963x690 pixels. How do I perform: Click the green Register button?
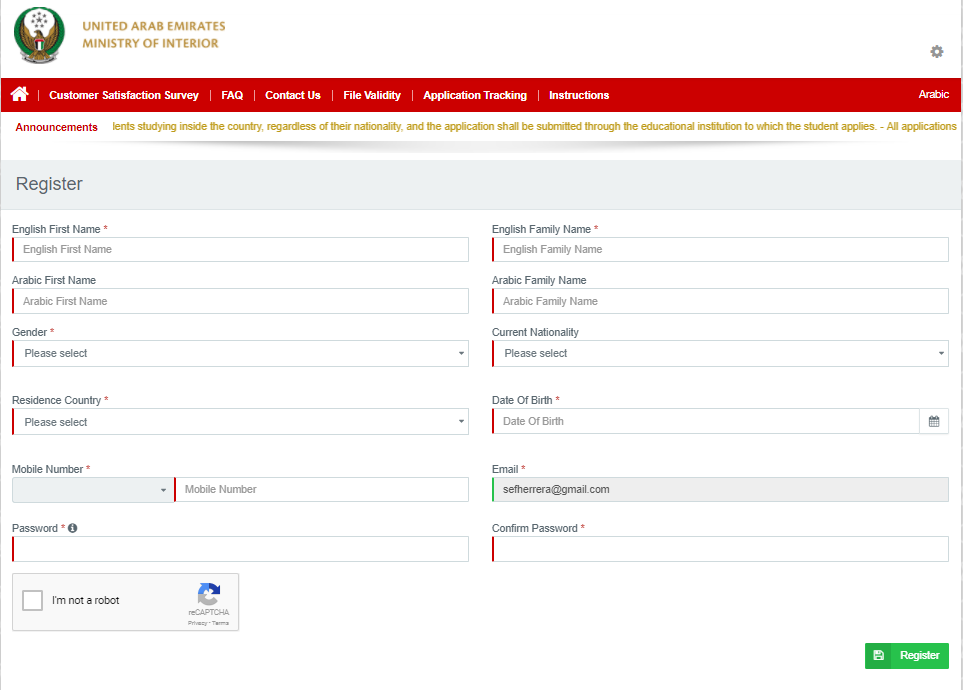point(906,656)
